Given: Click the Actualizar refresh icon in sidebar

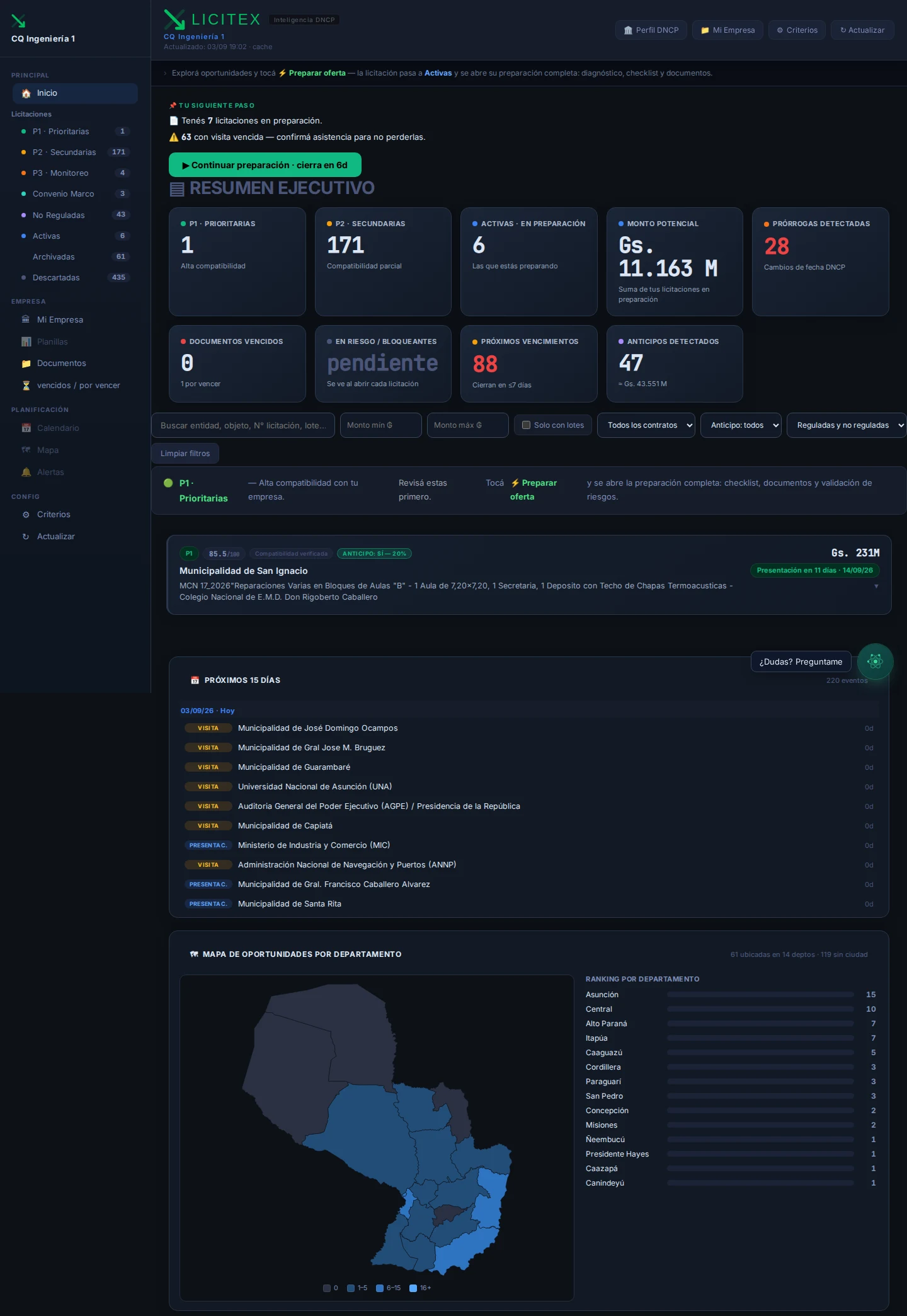Looking at the screenshot, I should [26, 537].
